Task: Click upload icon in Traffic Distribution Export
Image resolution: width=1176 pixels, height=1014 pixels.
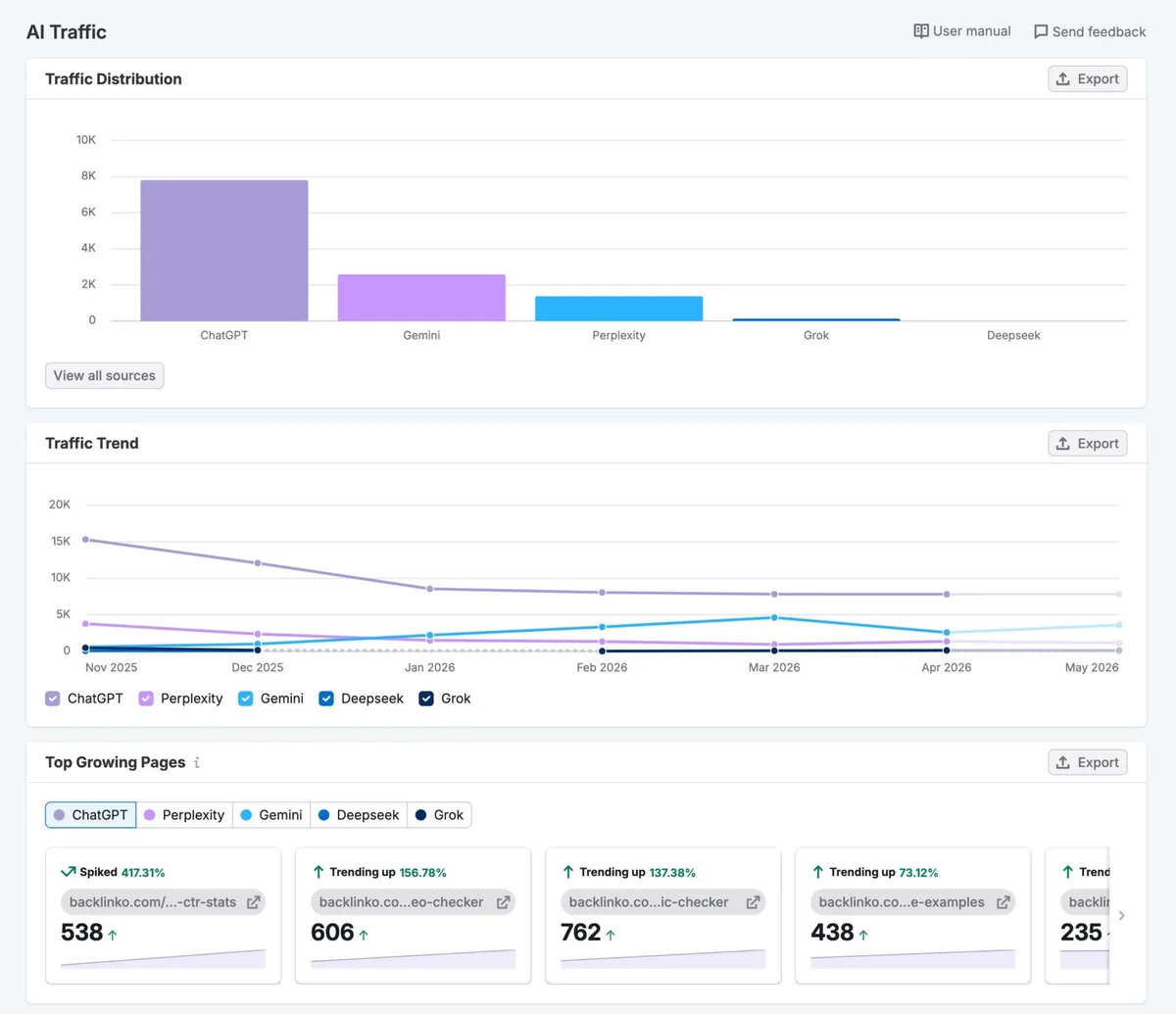Action: [1063, 79]
